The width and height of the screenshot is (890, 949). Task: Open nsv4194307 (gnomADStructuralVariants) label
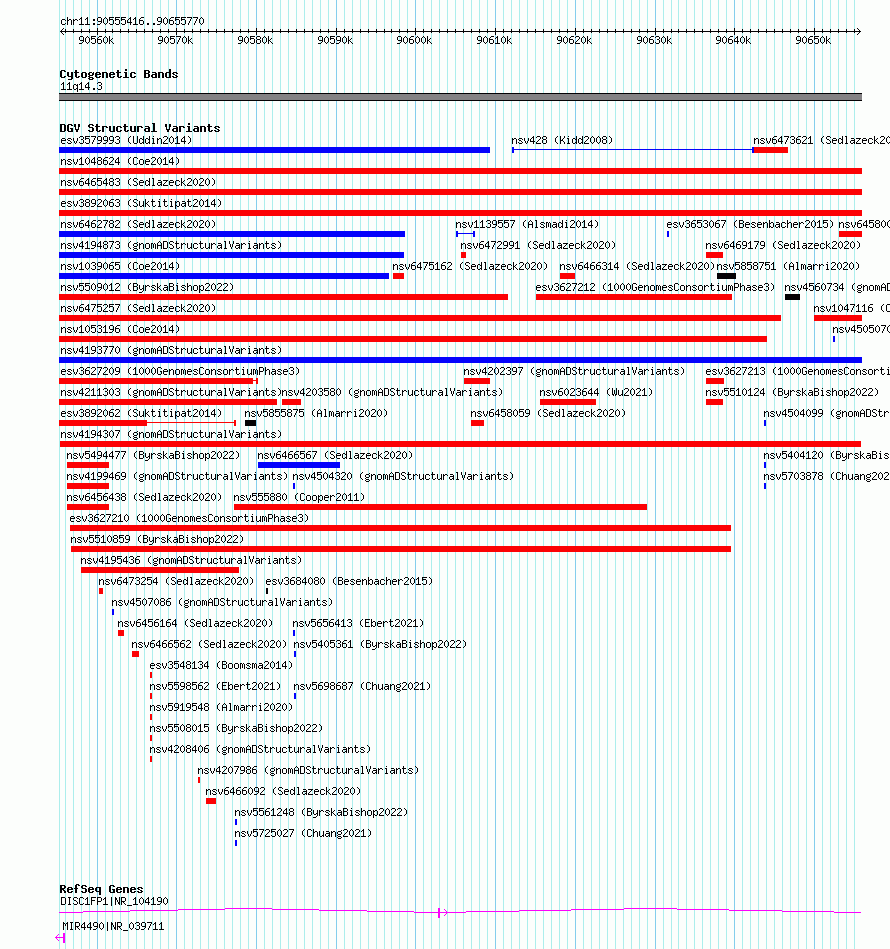coord(171,435)
